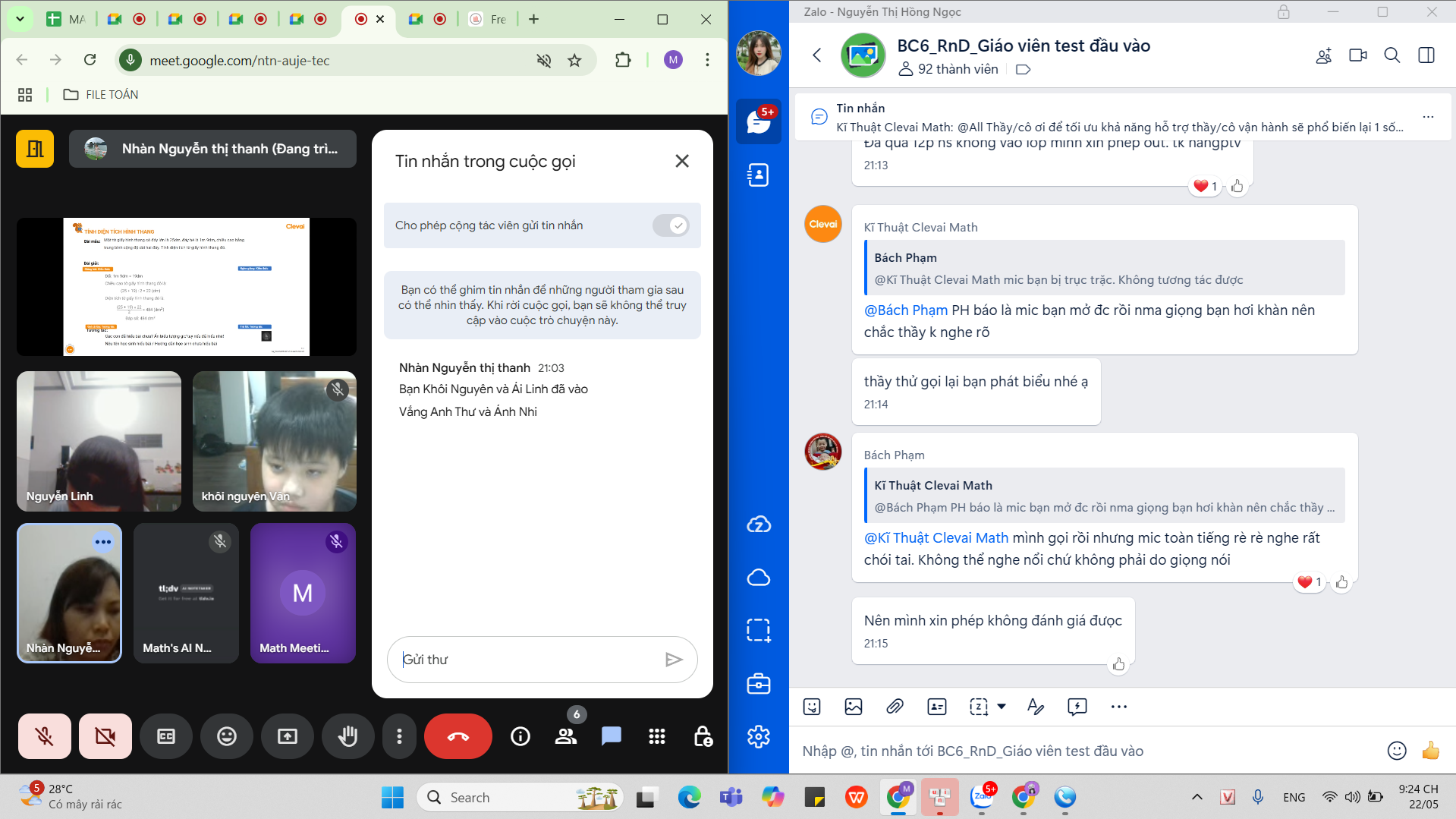Open the Windows Start menu
1456x819 pixels.
(x=392, y=798)
